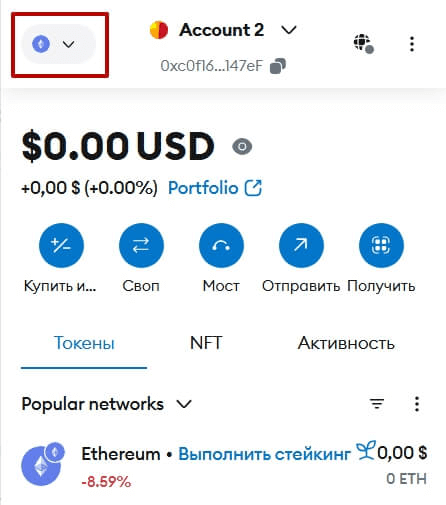Copy the 0xc0f16...147eF wallet address
Viewport: 446px width, 505px height.
(278, 66)
